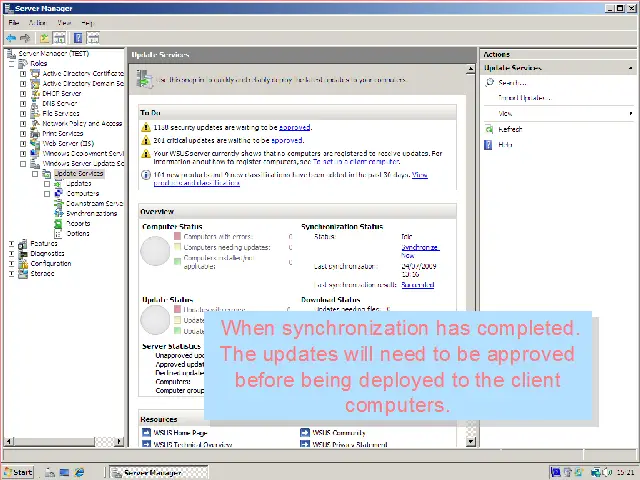Select the DHCP Server role icon
640x480 pixels.
[35, 93]
